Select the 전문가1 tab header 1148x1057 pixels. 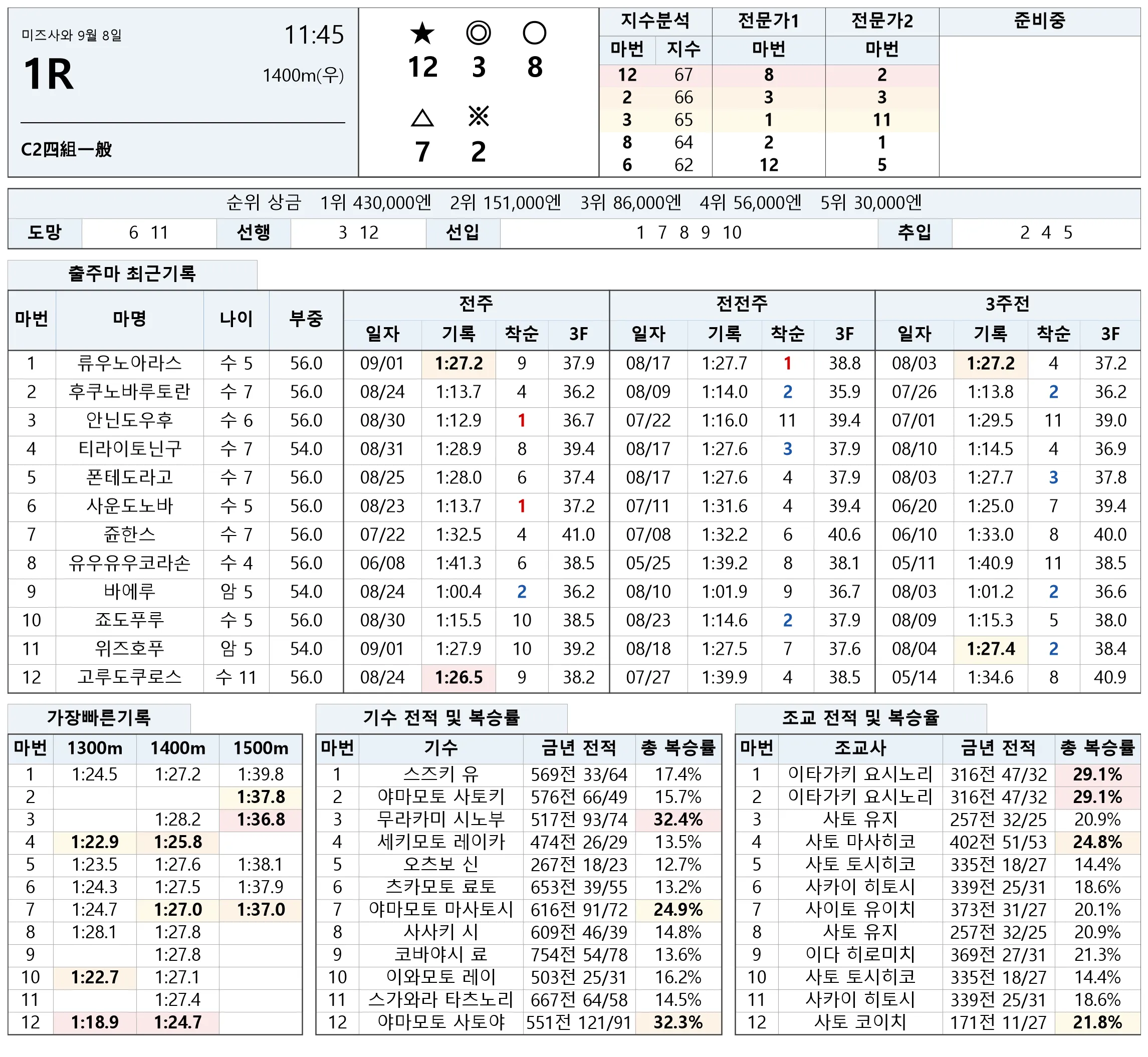768,22
